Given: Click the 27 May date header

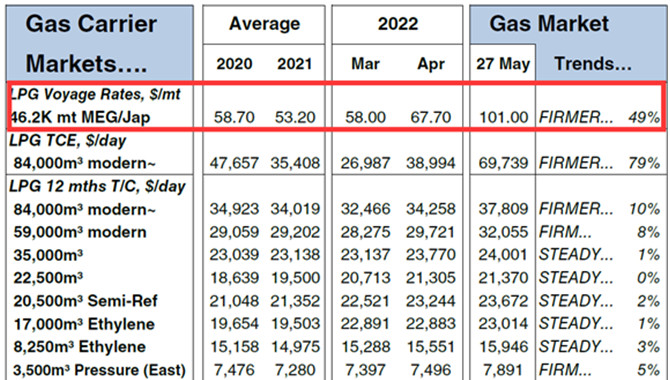Looking at the screenshot, I should pos(503,64).
